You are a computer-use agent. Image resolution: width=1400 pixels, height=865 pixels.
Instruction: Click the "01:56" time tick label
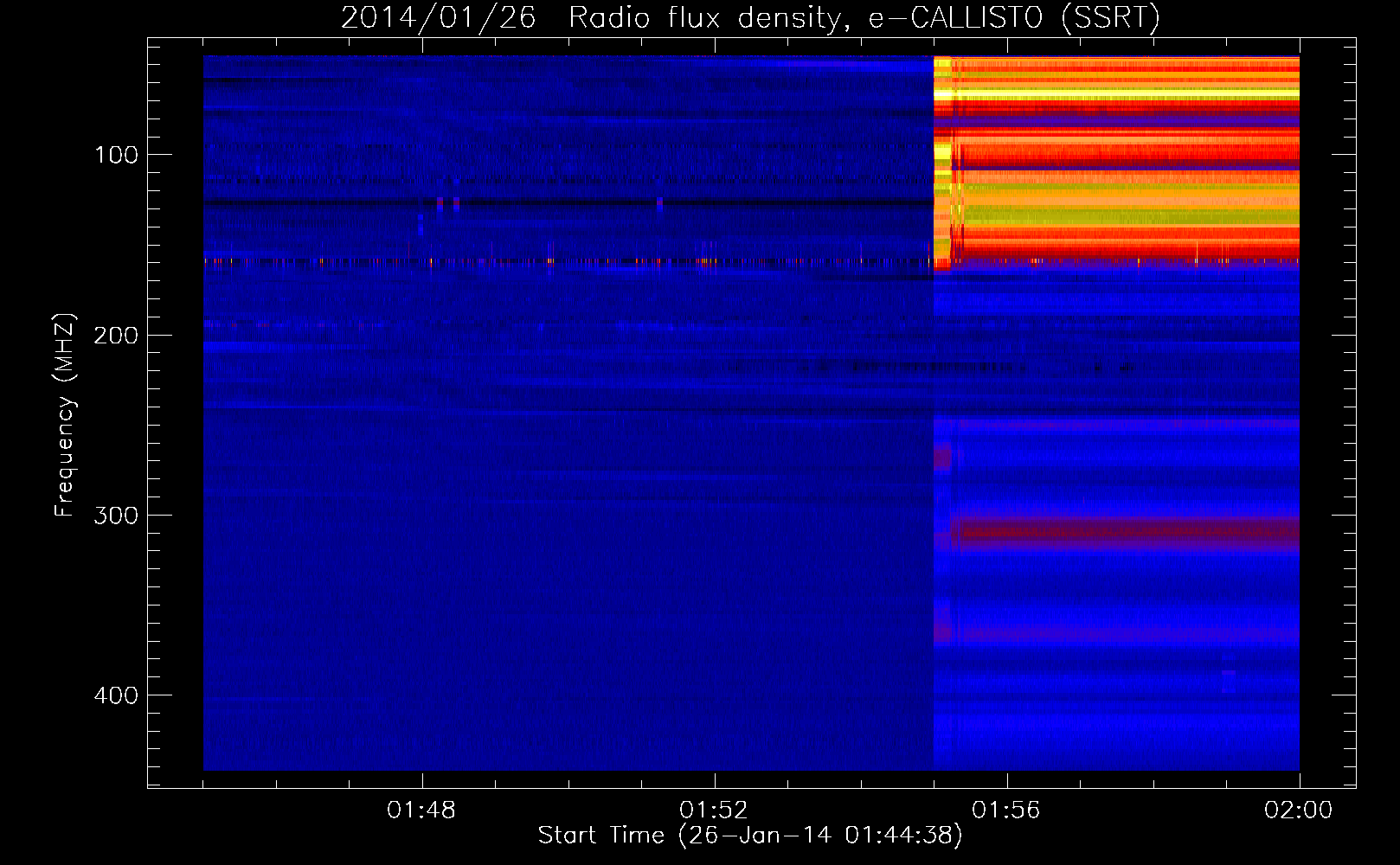(1006, 811)
